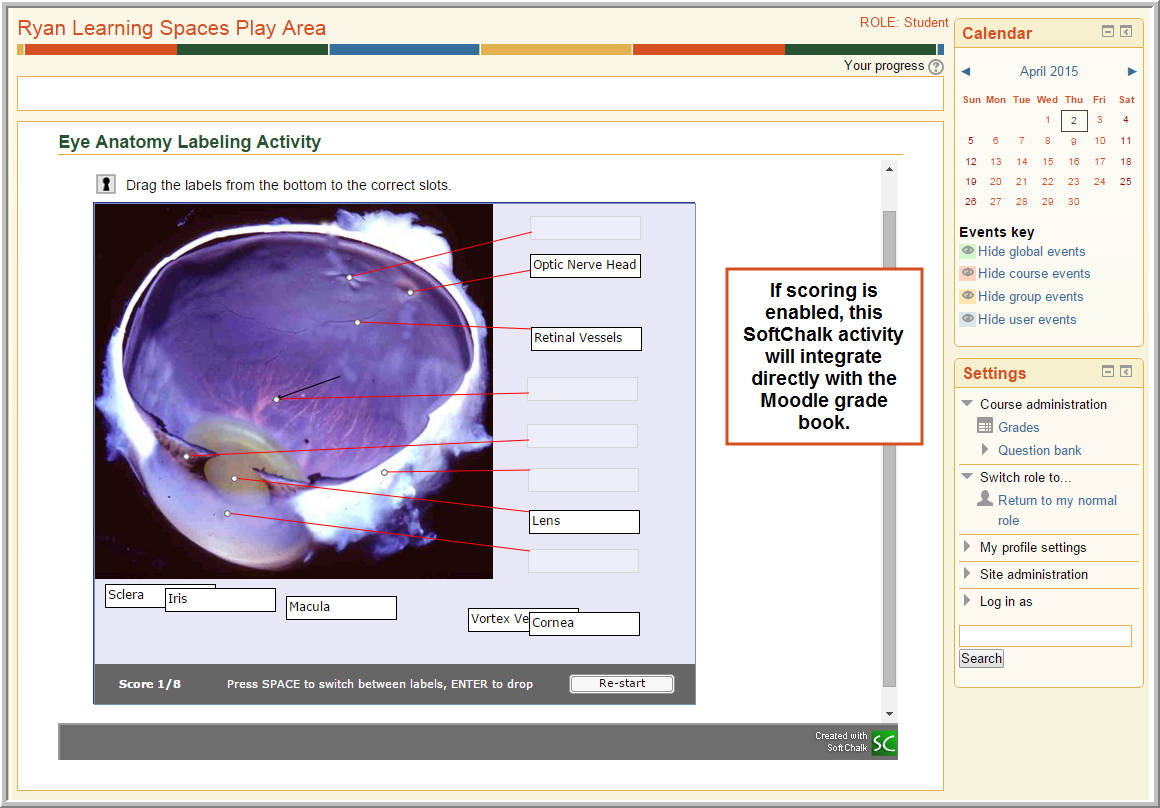Go to previous month in calendar
1160x808 pixels.
[965, 71]
